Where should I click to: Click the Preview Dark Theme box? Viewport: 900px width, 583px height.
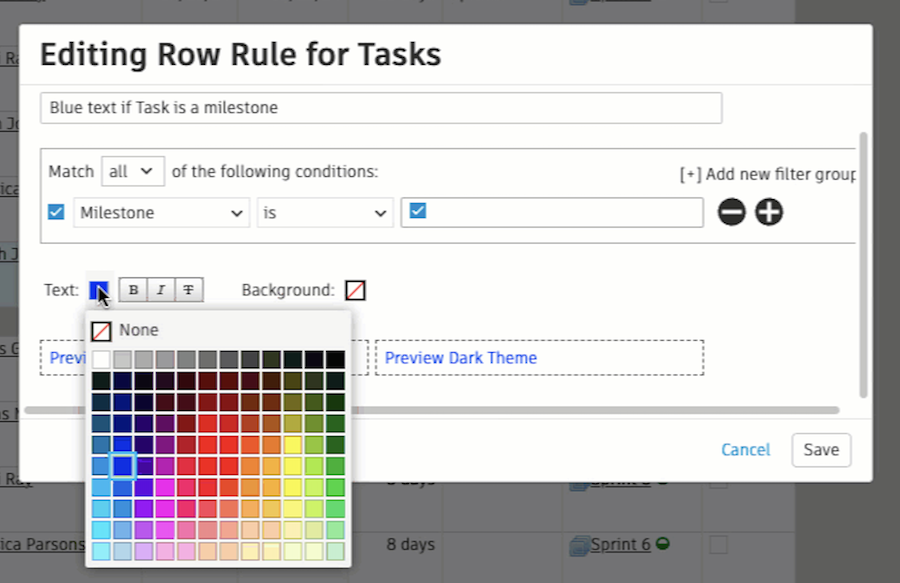tap(539, 358)
